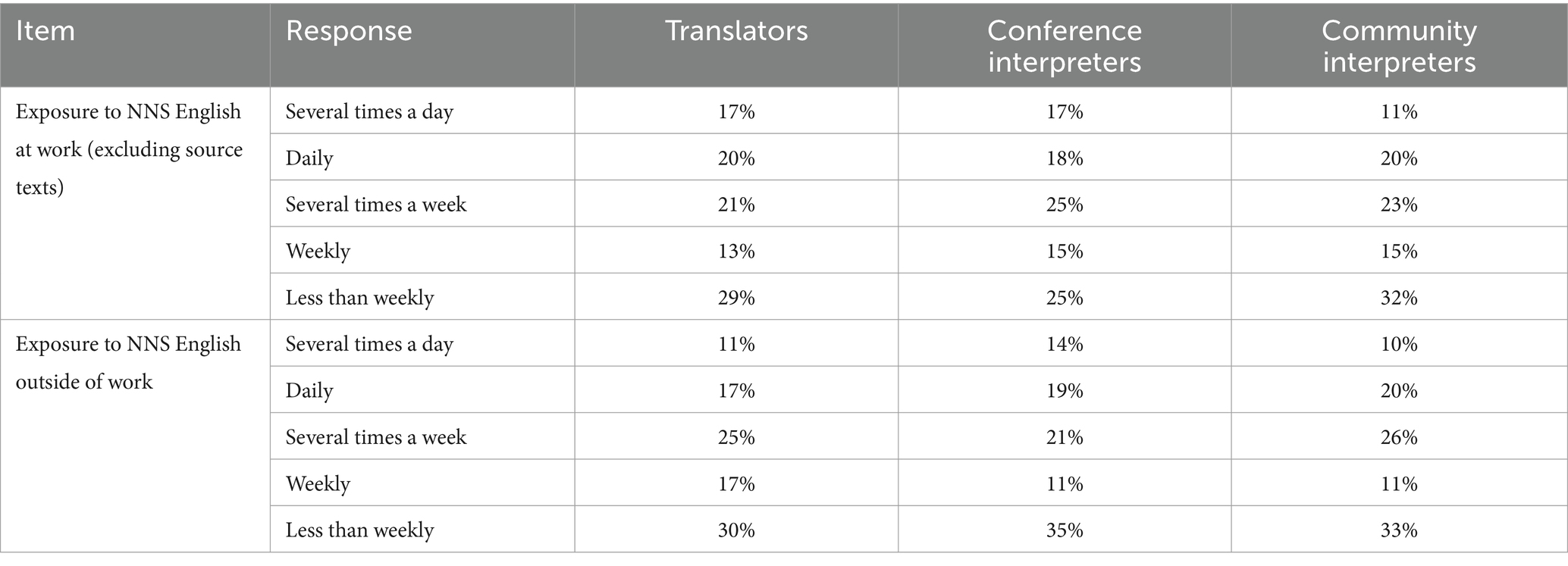This screenshot has width=1568, height=566.
Task: Select the 32% Community interpreters cell
Action: tap(1399, 297)
